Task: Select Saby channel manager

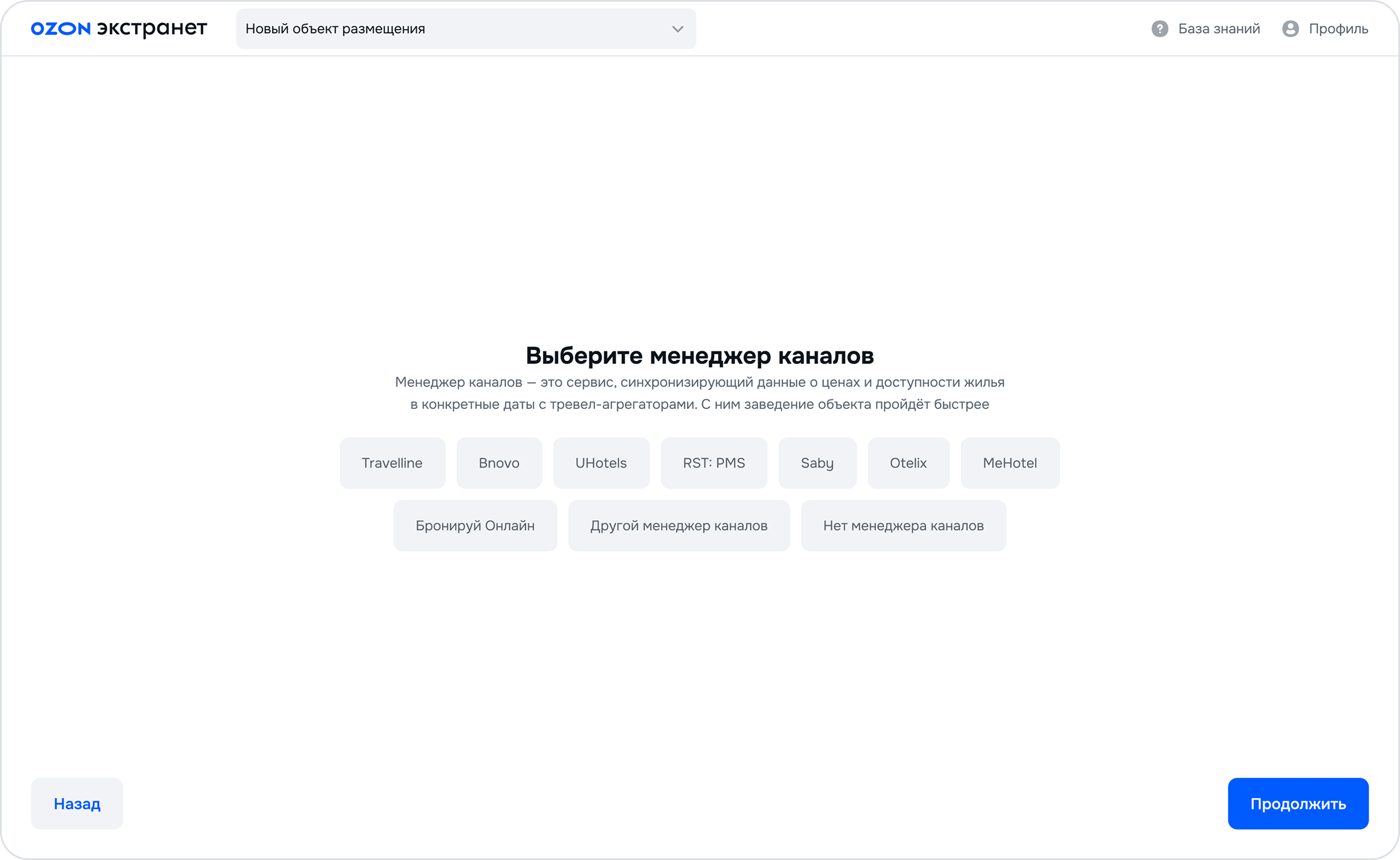Action: click(817, 463)
